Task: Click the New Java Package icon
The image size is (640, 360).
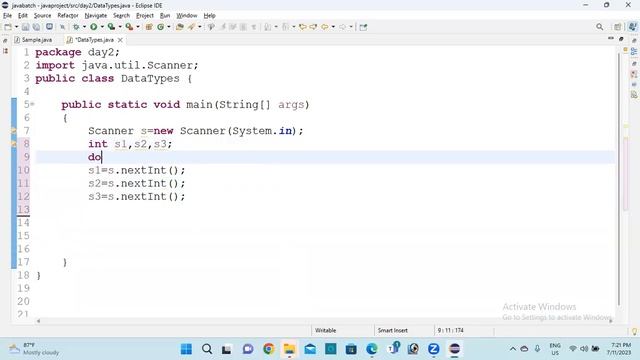Action: click(x=149, y=27)
